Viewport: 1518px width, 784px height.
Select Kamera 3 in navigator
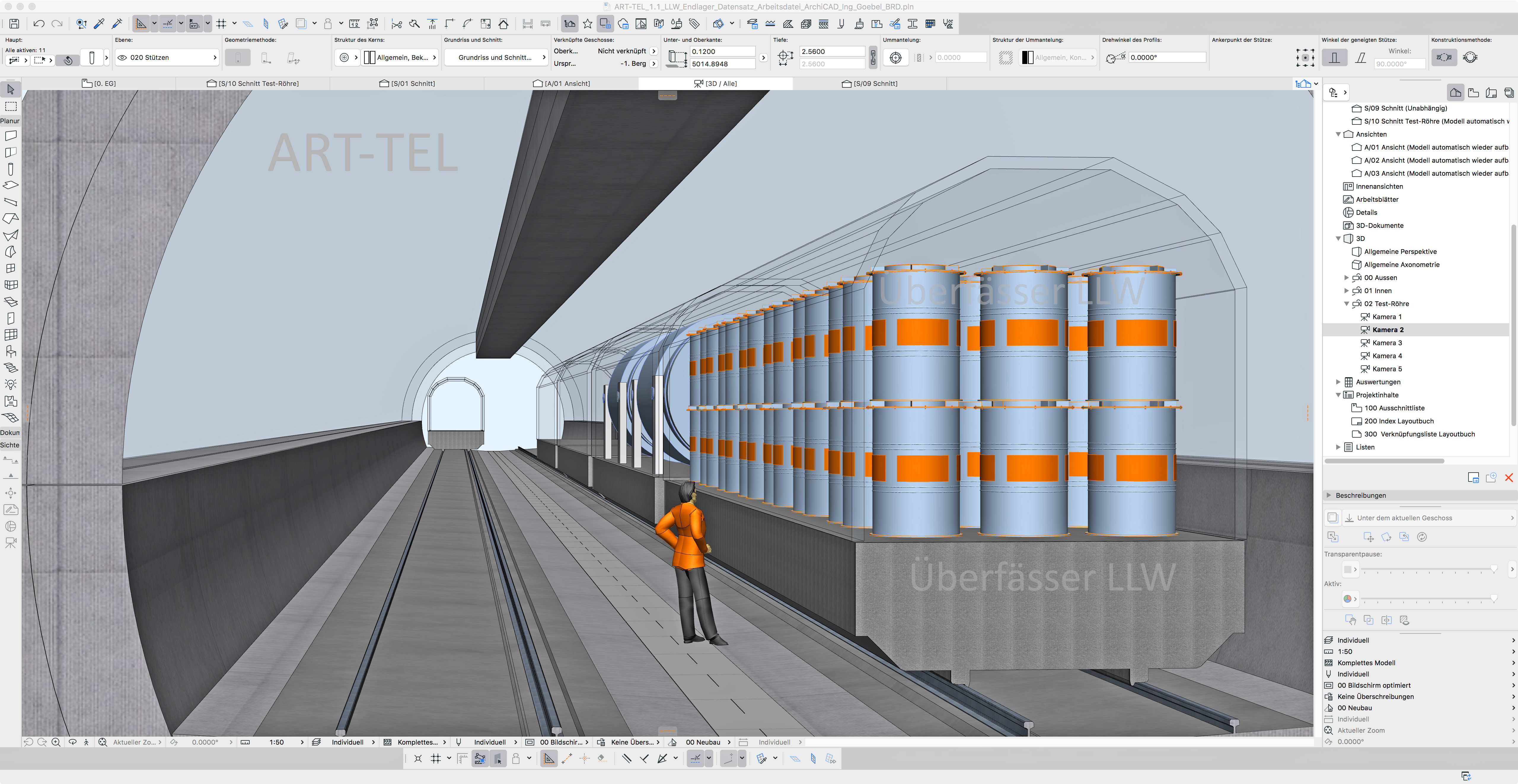[x=1387, y=343]
